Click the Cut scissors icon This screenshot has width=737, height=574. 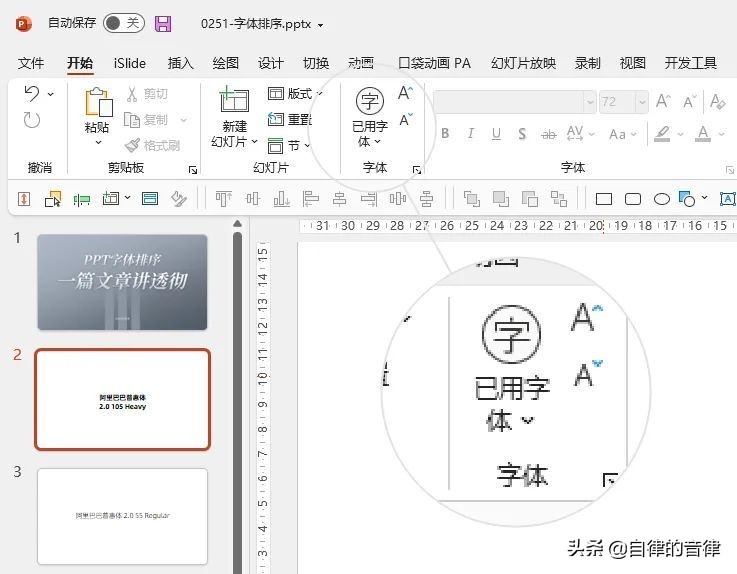pos(132,94)
